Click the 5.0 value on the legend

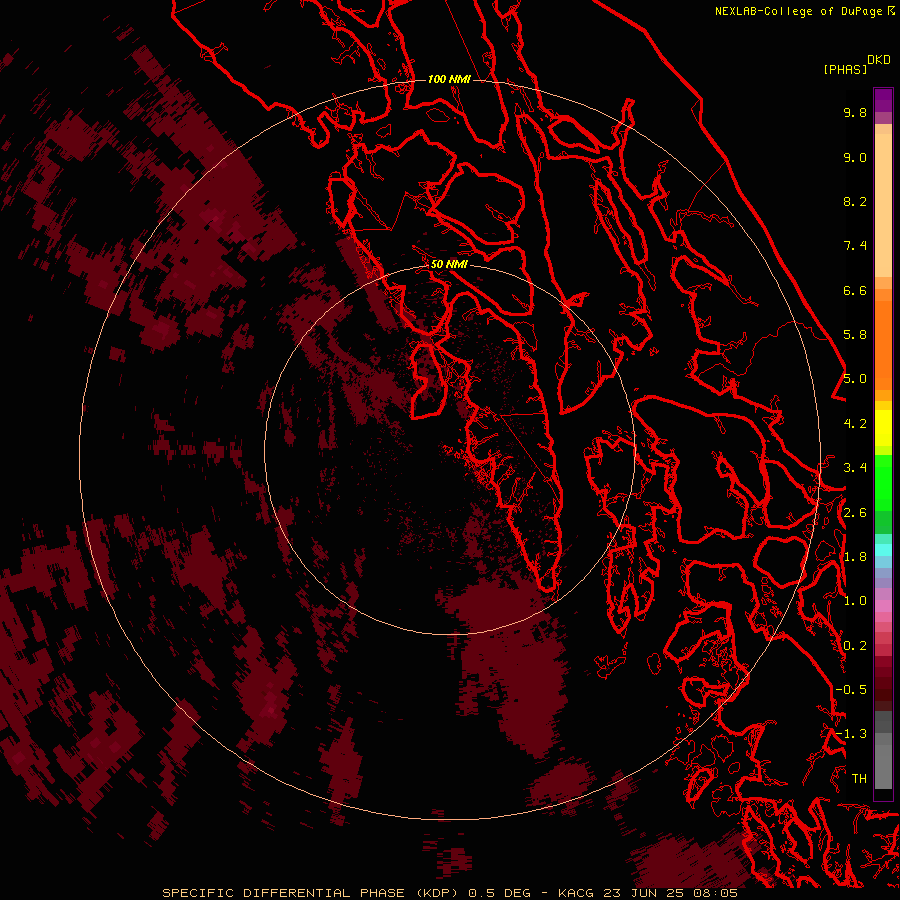(x=855, y=379)
